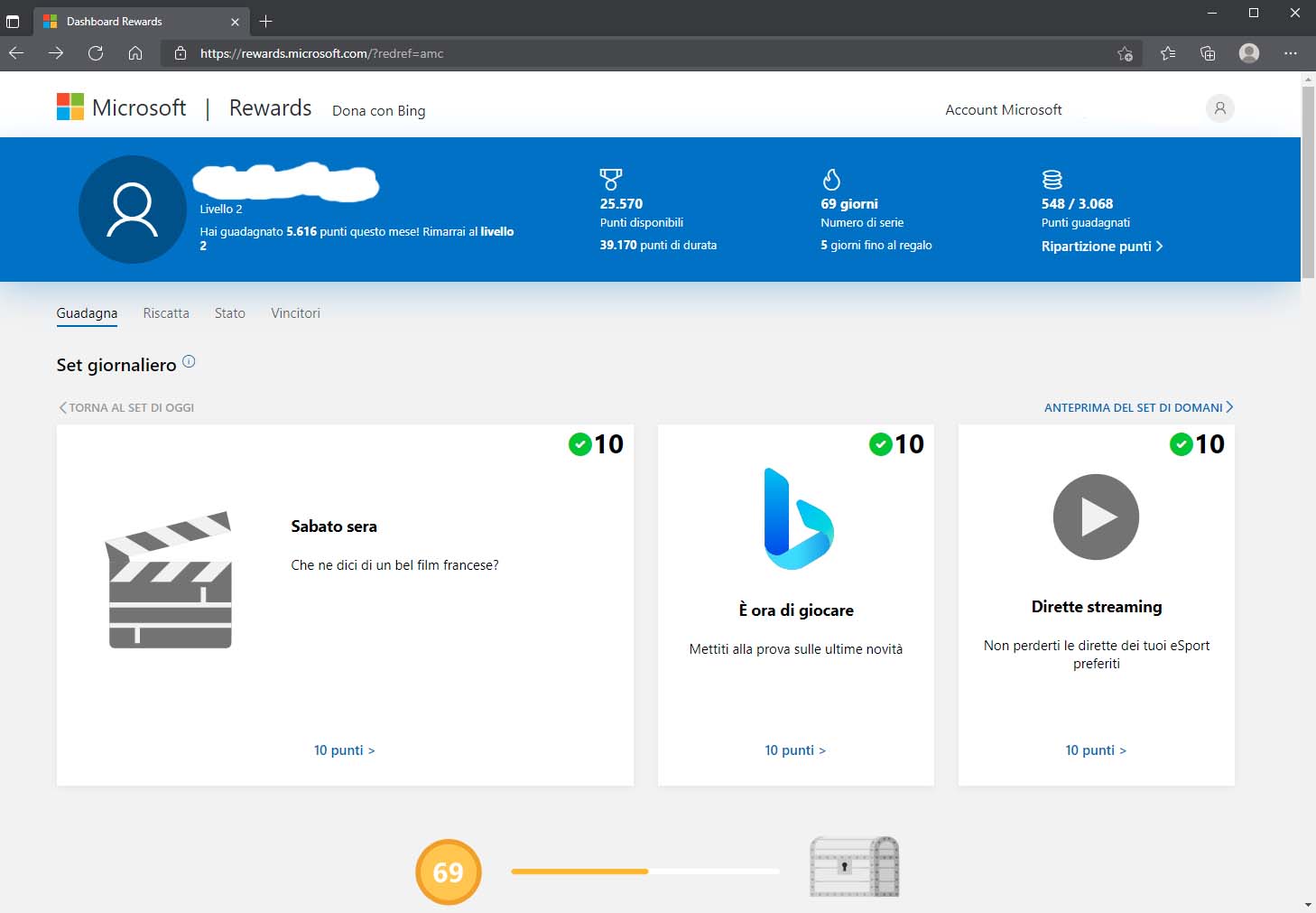Select the Guadagna tab
Screen dimensions: 1316x913
click(x=87, y=313)
